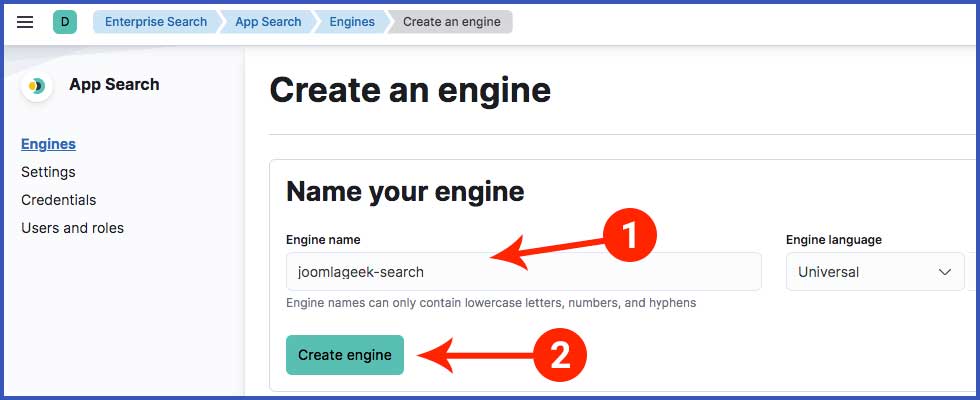Select the Engines breadcrumb

tap(352, 22)
